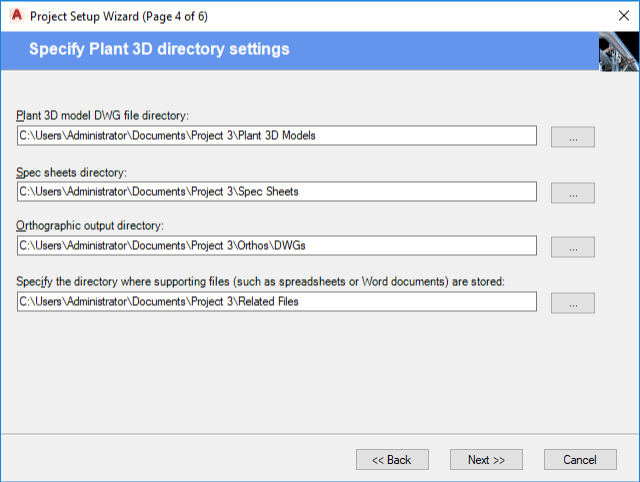The height and width of the screenshot is (482, 640).
Task: Click the 'Specify Plant 3D directory settings' heading
Action: coord(159,49)
